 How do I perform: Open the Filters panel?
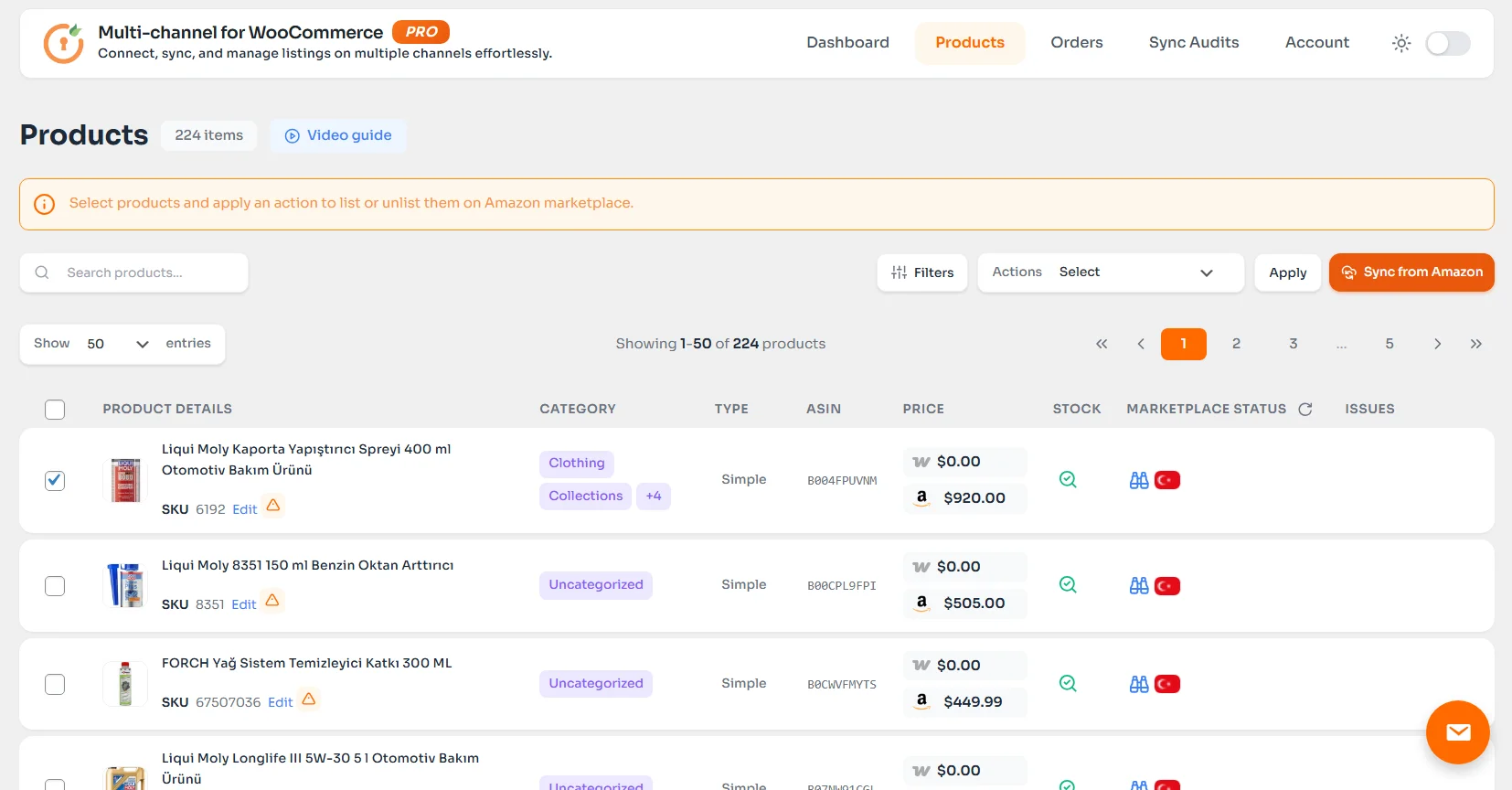point(922,272)
